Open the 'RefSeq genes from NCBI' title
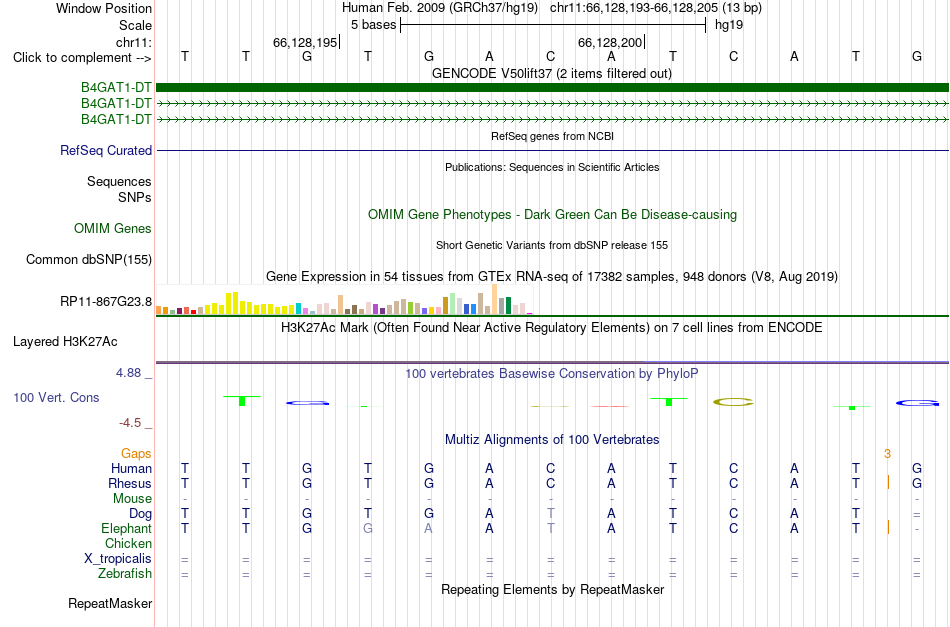 (552, 136)
